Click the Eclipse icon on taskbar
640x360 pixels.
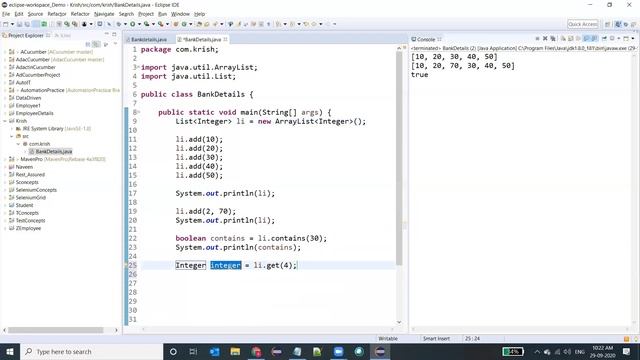pos(380,351)
